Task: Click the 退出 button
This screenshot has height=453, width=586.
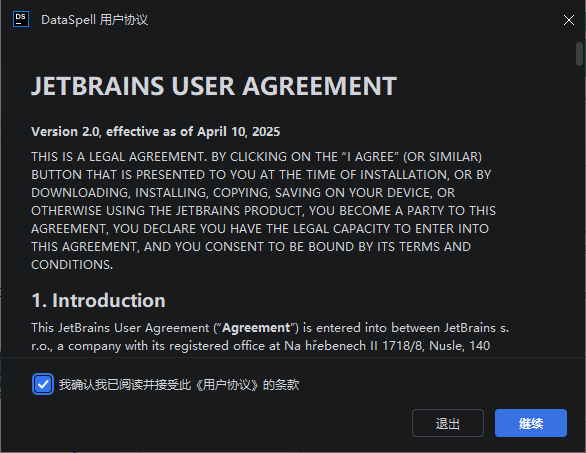Action: 448,423
